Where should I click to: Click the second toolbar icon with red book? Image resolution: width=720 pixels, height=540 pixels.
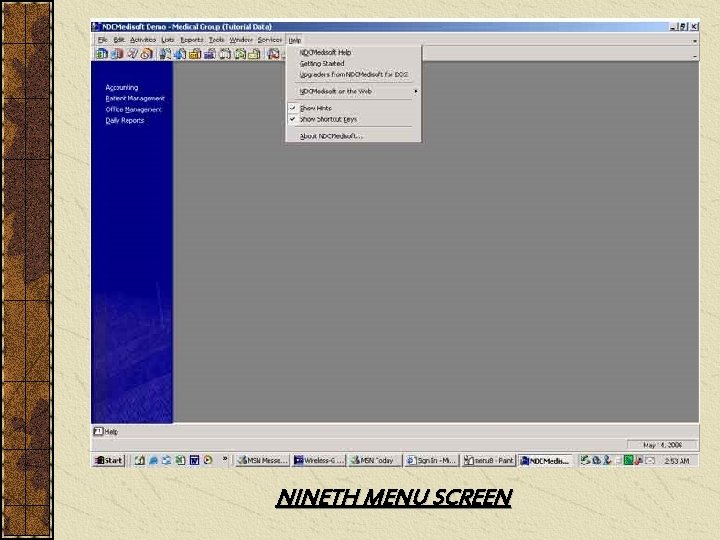click(117, 54)
